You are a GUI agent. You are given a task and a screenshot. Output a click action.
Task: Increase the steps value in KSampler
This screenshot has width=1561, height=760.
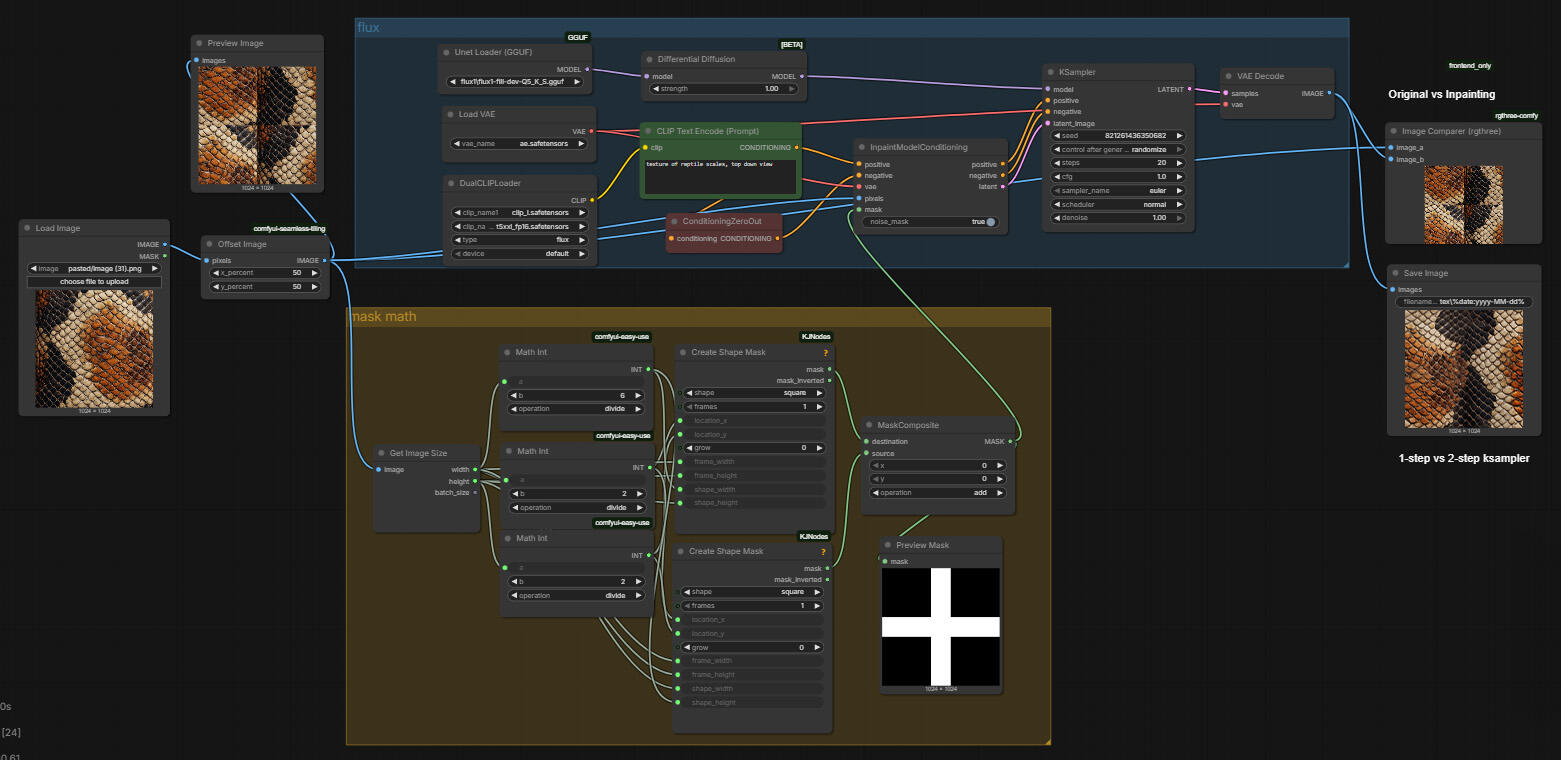point(1179,163)
